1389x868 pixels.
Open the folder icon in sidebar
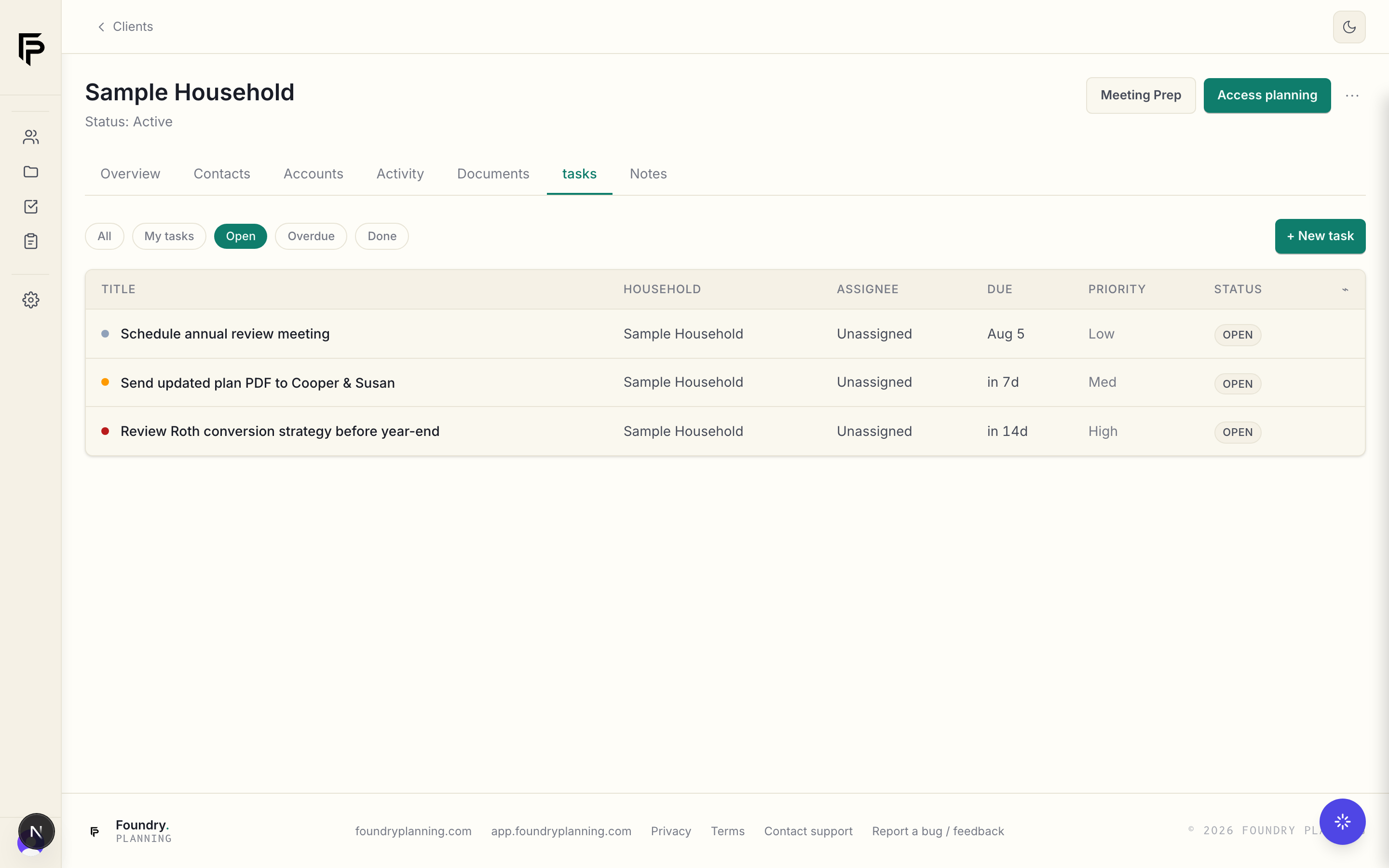pos(31,172)
